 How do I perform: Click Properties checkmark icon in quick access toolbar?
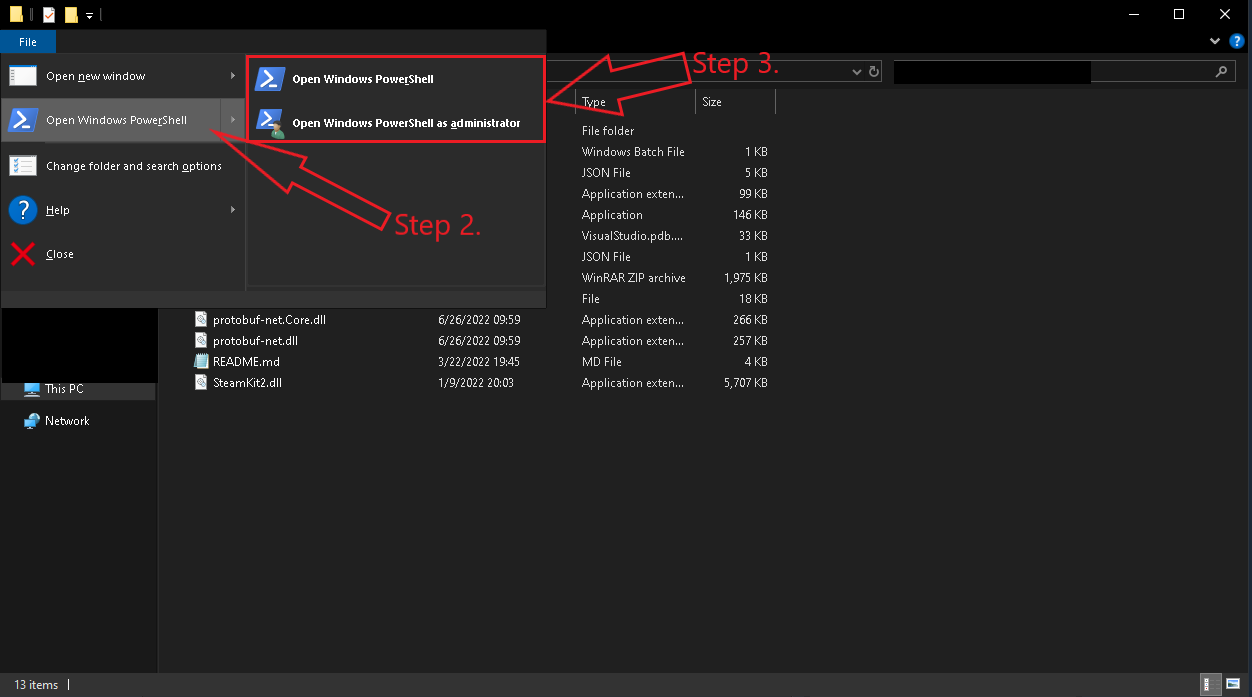[49, 14]
